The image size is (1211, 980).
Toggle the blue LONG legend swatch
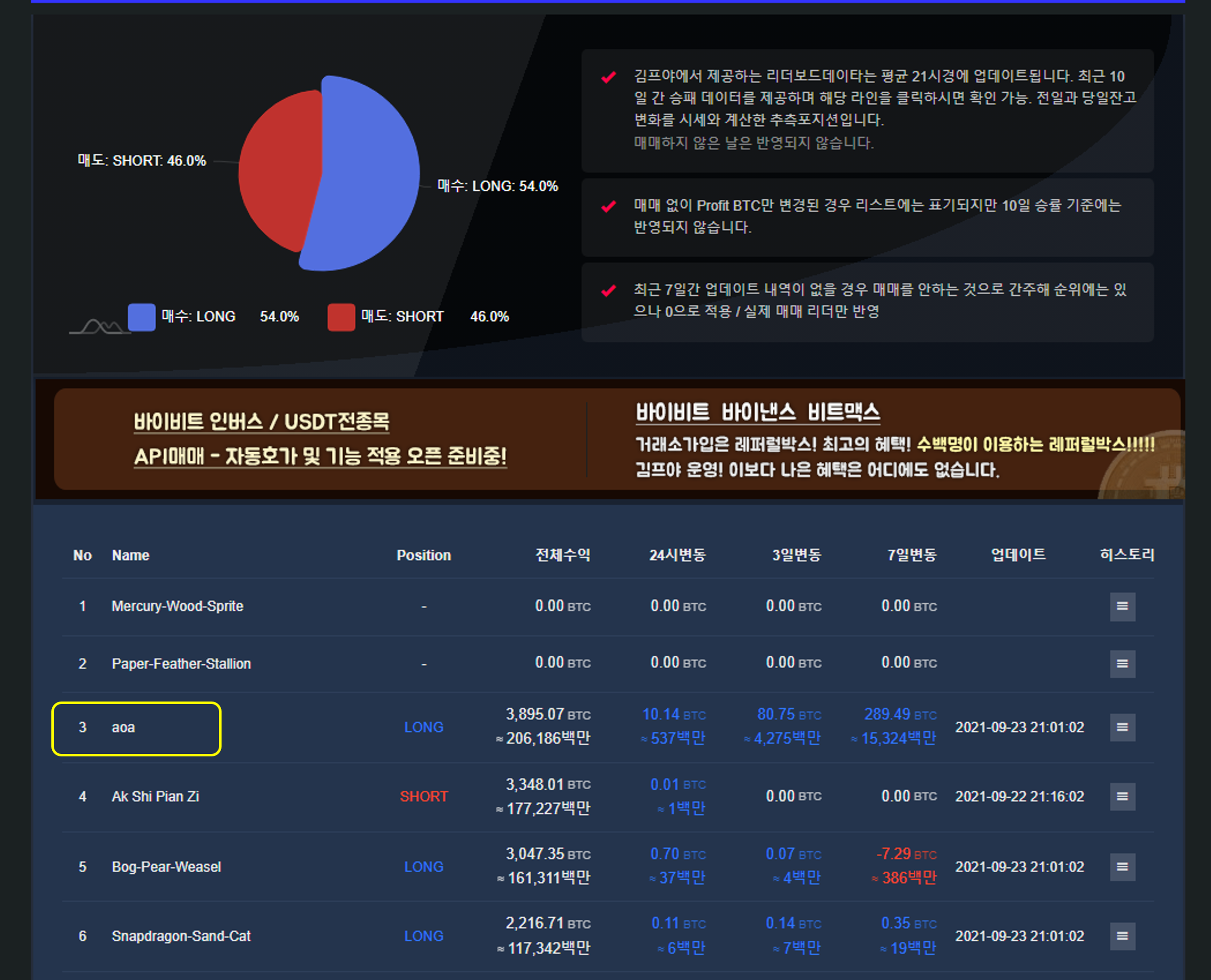141,317
